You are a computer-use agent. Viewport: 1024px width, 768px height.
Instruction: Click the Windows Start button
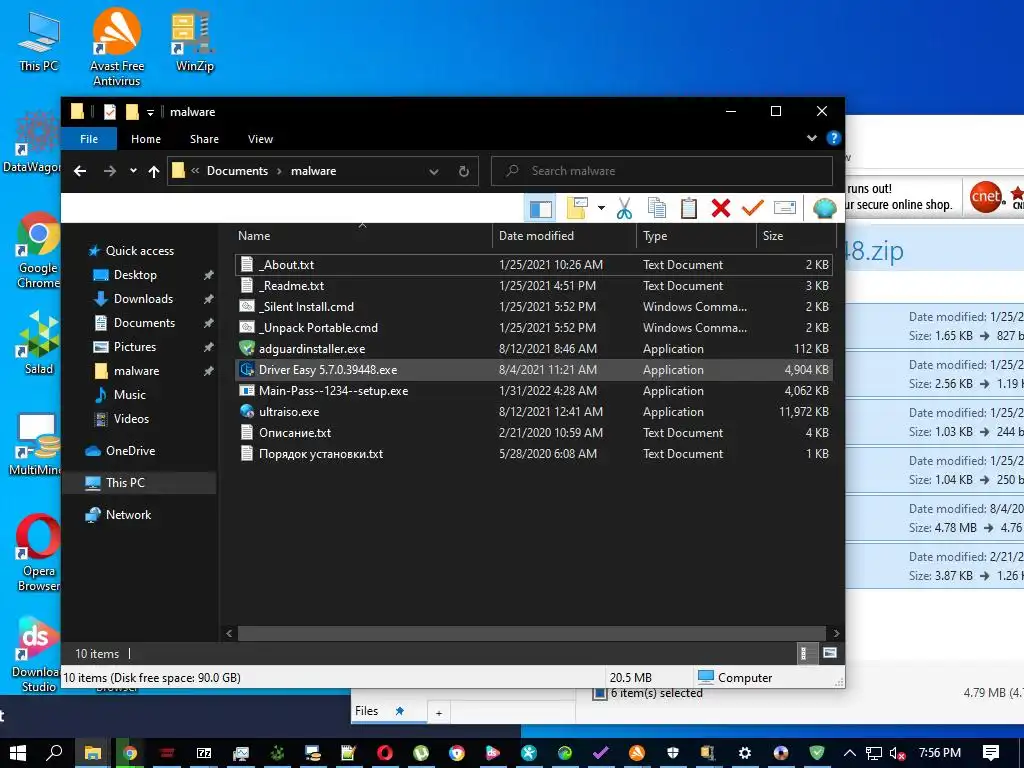point(18,753)
